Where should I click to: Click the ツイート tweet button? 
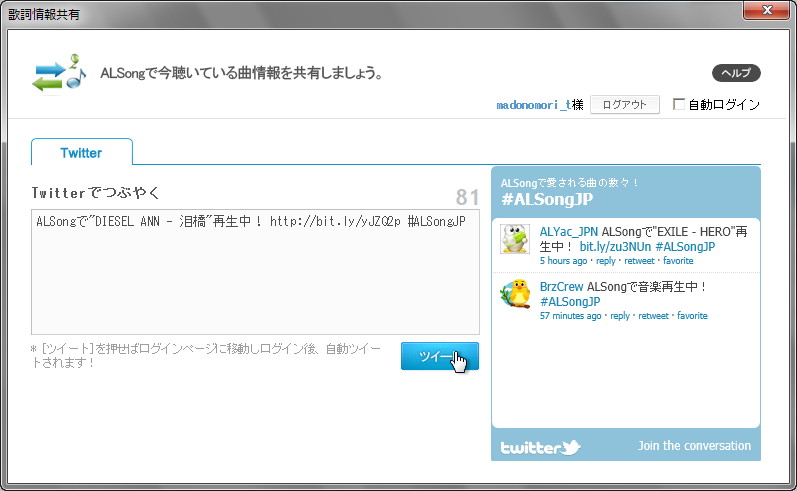440,356
